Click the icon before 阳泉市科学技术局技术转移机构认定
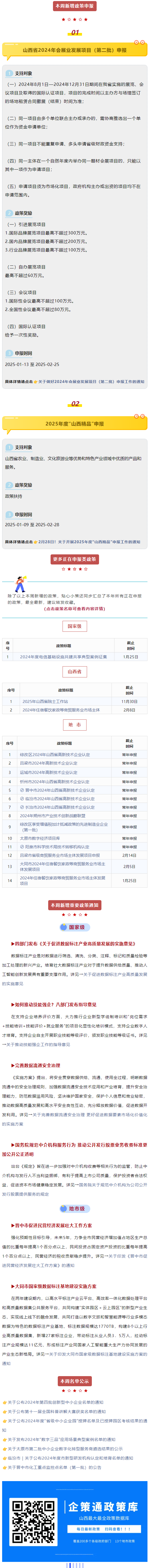 22,847
